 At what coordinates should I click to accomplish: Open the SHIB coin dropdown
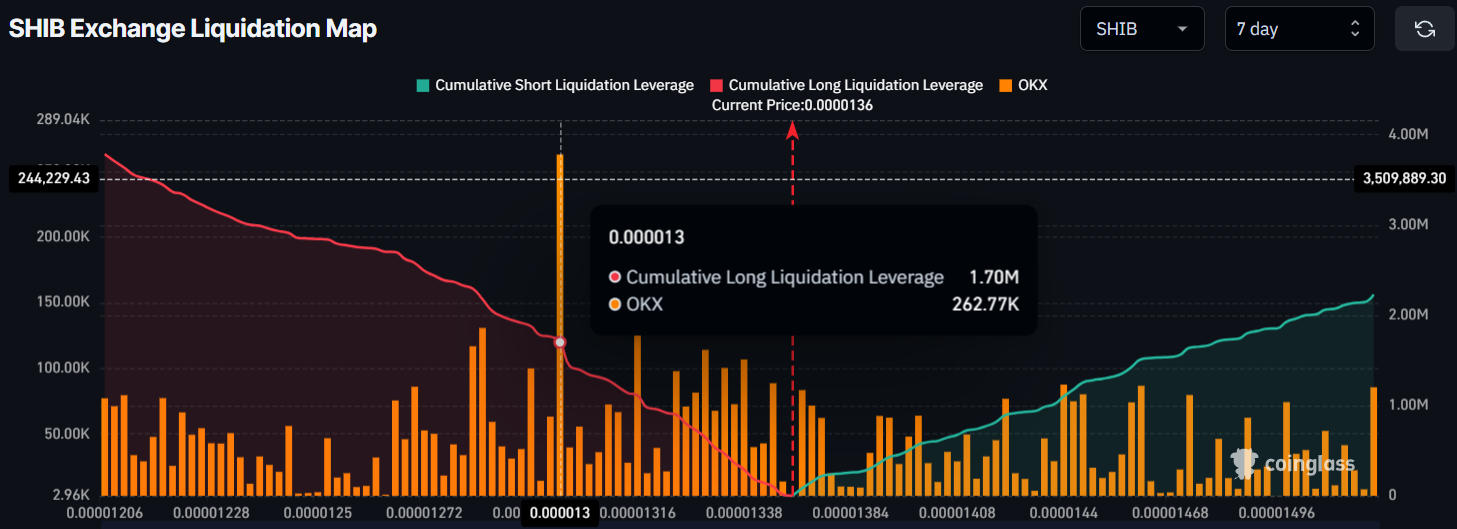pyautogui.click(x=1142, y=29)
